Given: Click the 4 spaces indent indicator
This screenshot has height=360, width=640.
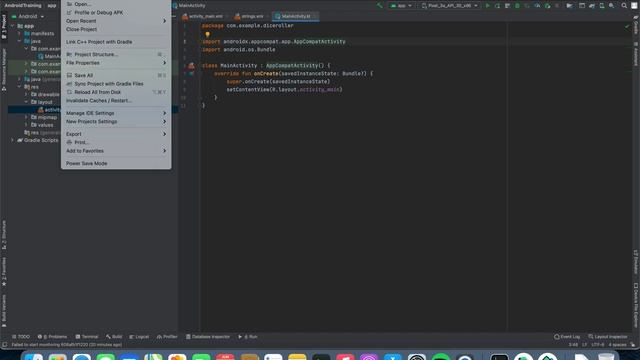Looking at the screenshot, I should [617, 345].
